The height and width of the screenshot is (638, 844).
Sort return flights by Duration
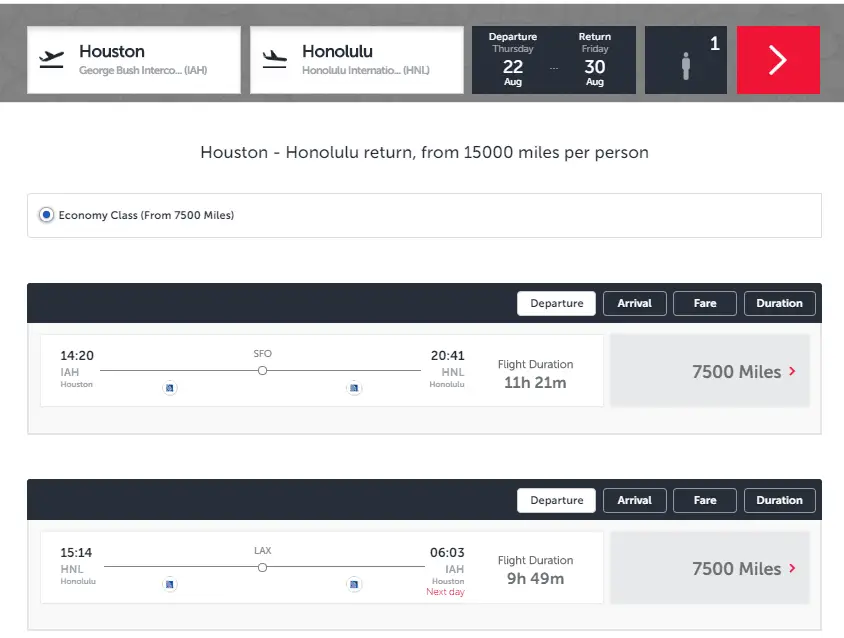point(779,500)
